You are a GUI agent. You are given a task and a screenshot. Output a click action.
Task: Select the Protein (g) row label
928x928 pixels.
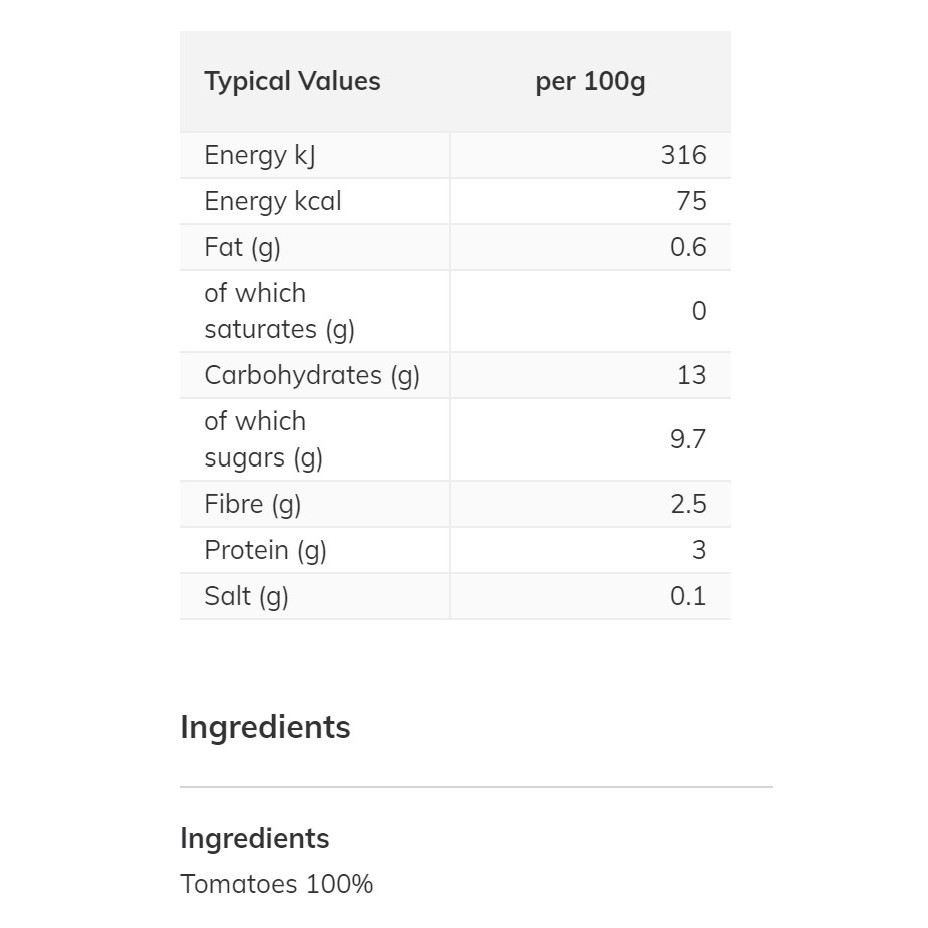click(265, 550)
